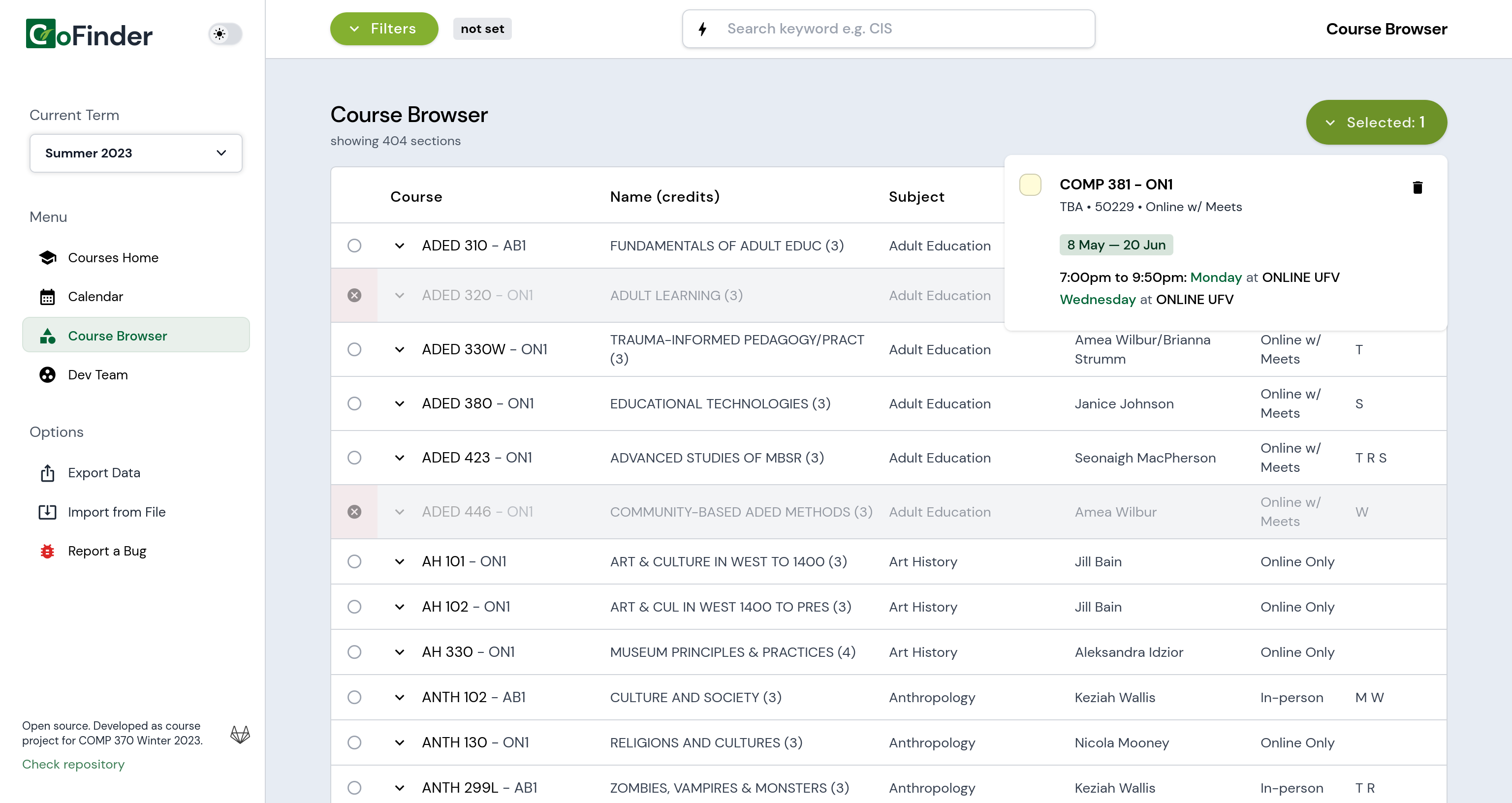This screenshot has height=803, width=1512.
Task: Select the ANTH 102 - AB1 radio button
Action: pyautogui.click(x=354, y=697)
